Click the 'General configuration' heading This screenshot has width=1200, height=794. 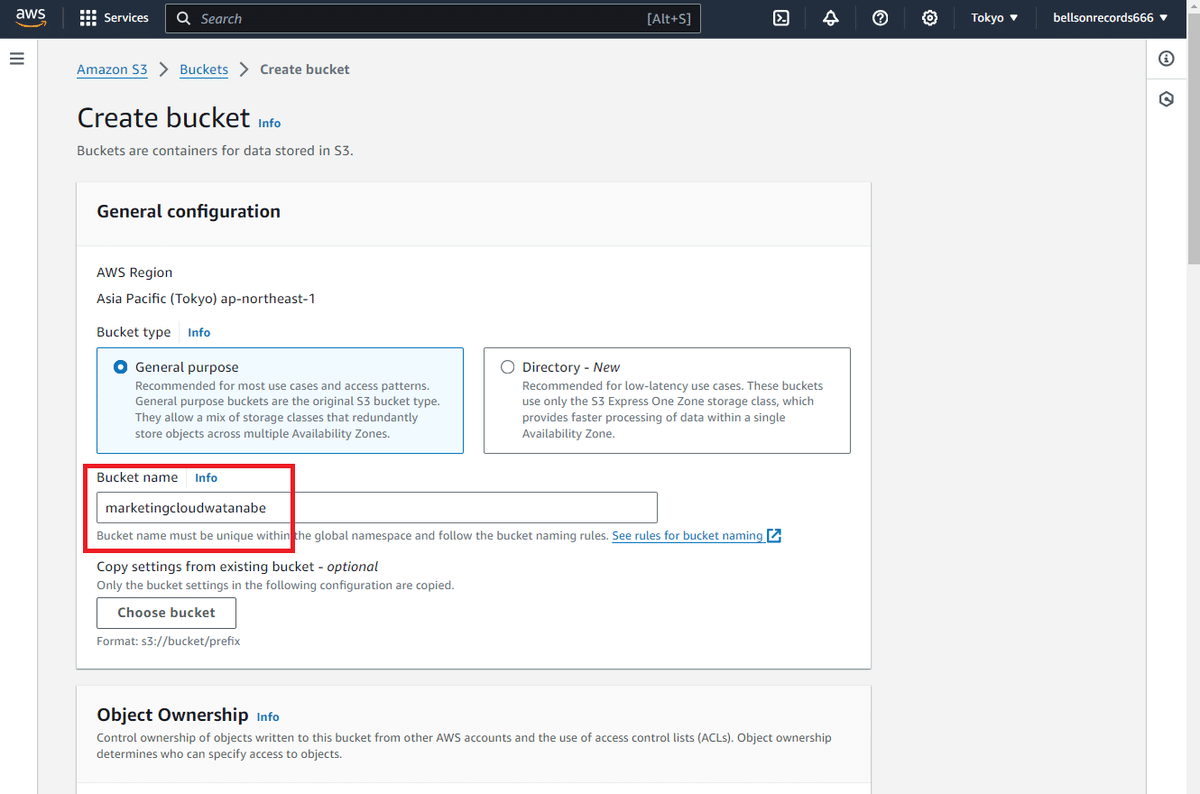(189, 211)
